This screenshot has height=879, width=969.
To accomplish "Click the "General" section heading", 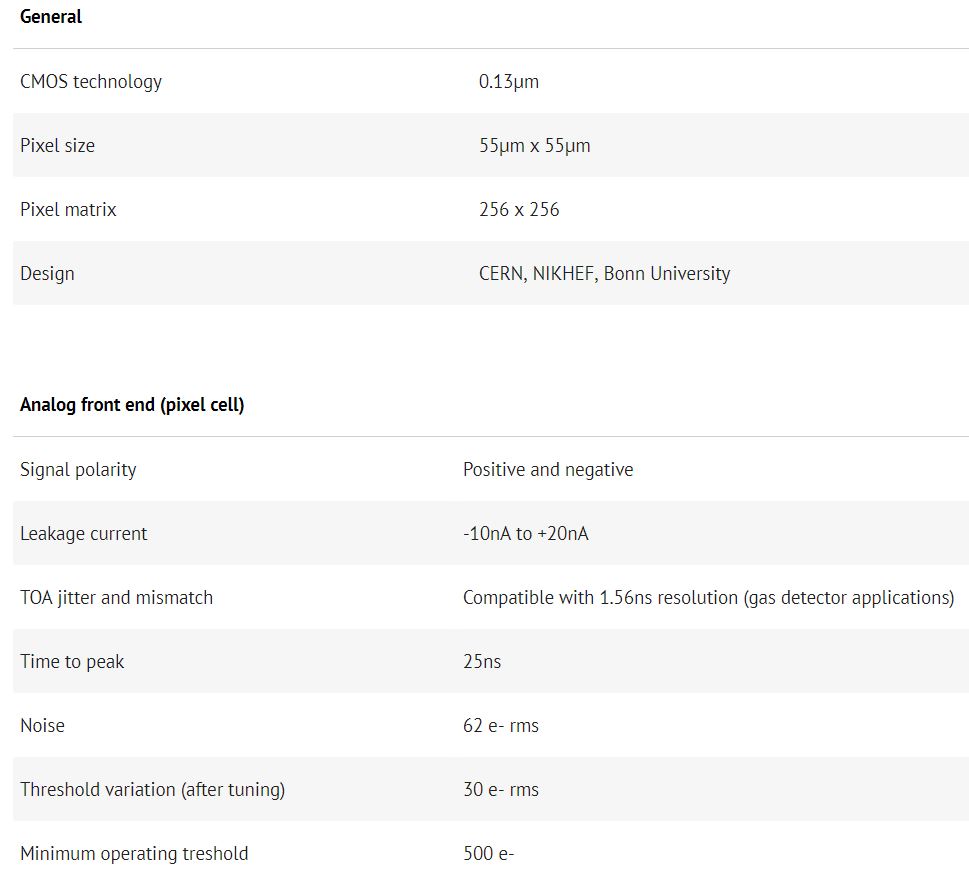I will pyautogui.click(x=51, y=17).
